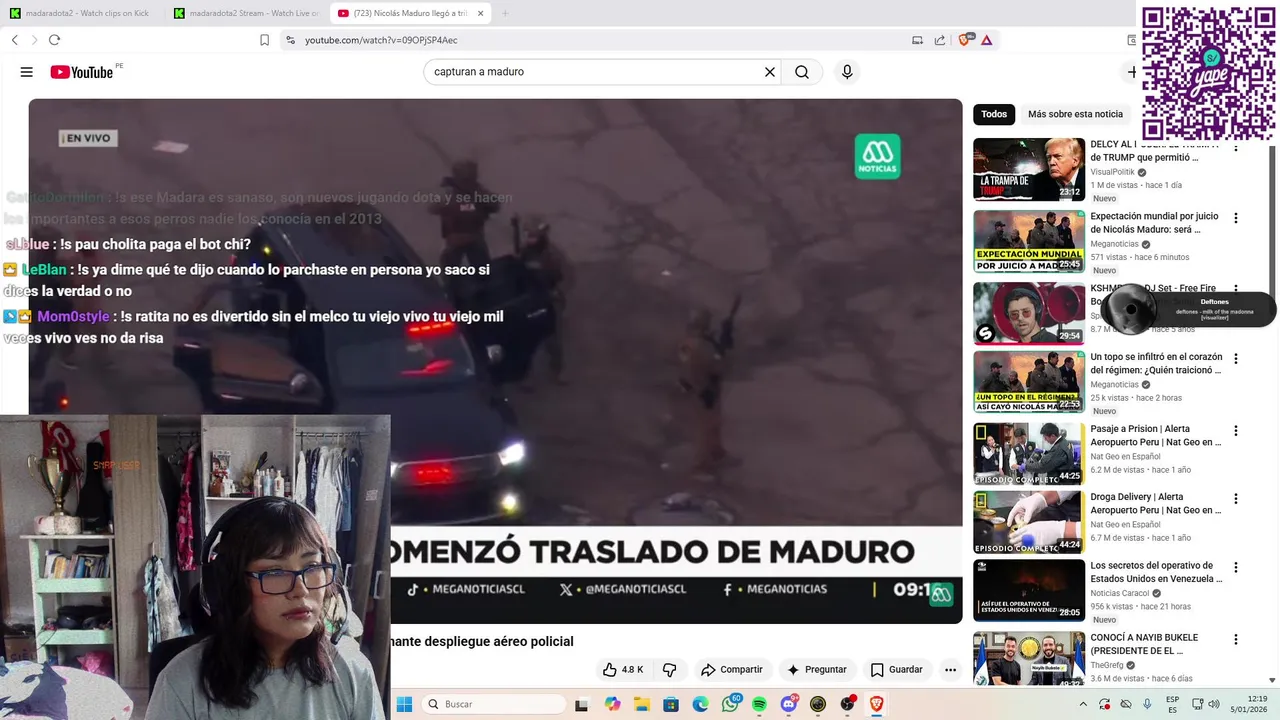The image size is (1280, 720).
Task: Open Pasaje a Prision episode thumbnail
Action: (1029, 453)
